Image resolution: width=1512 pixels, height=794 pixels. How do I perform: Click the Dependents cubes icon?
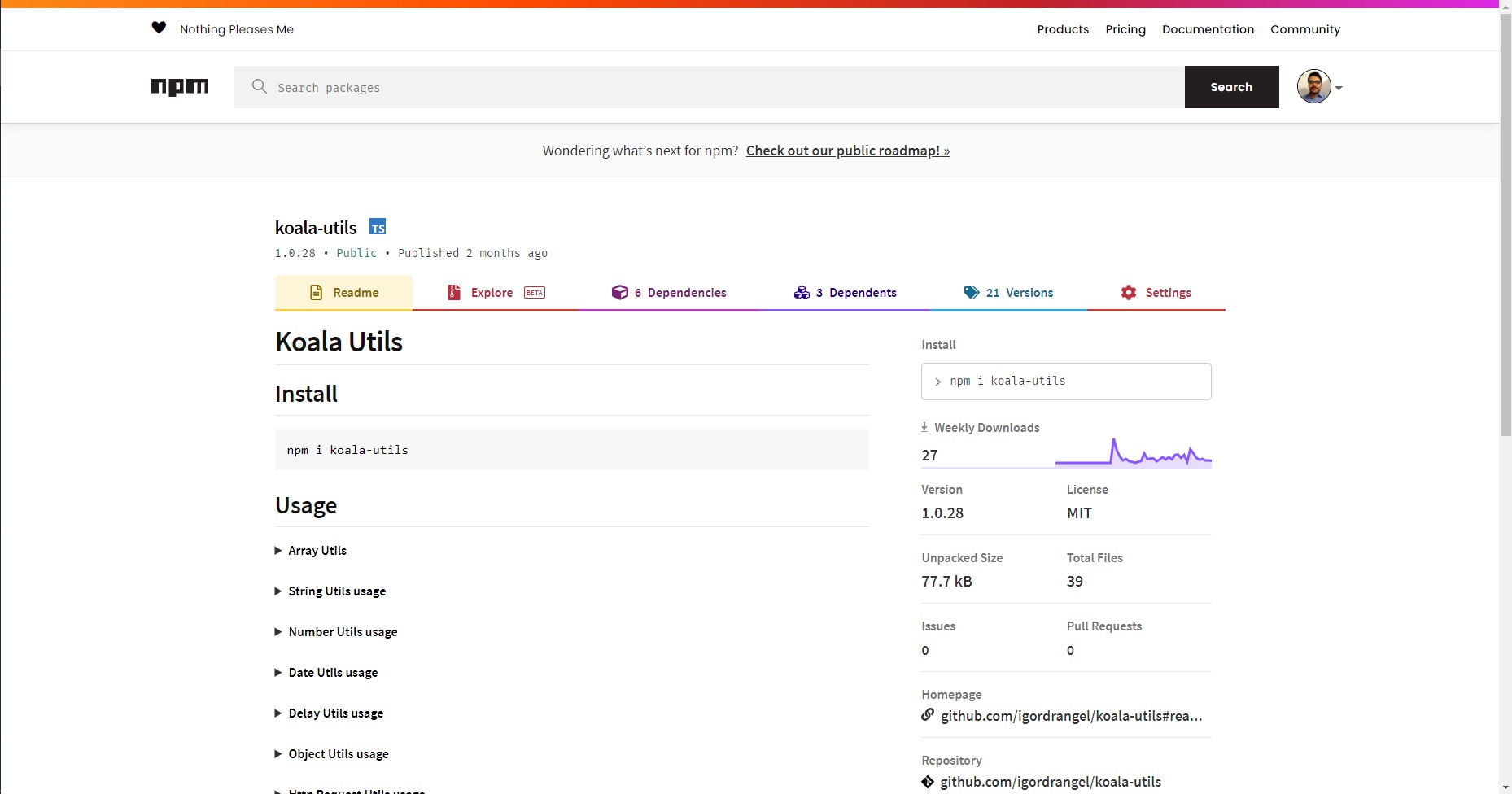pyautogui.click(x=802, y=293)
